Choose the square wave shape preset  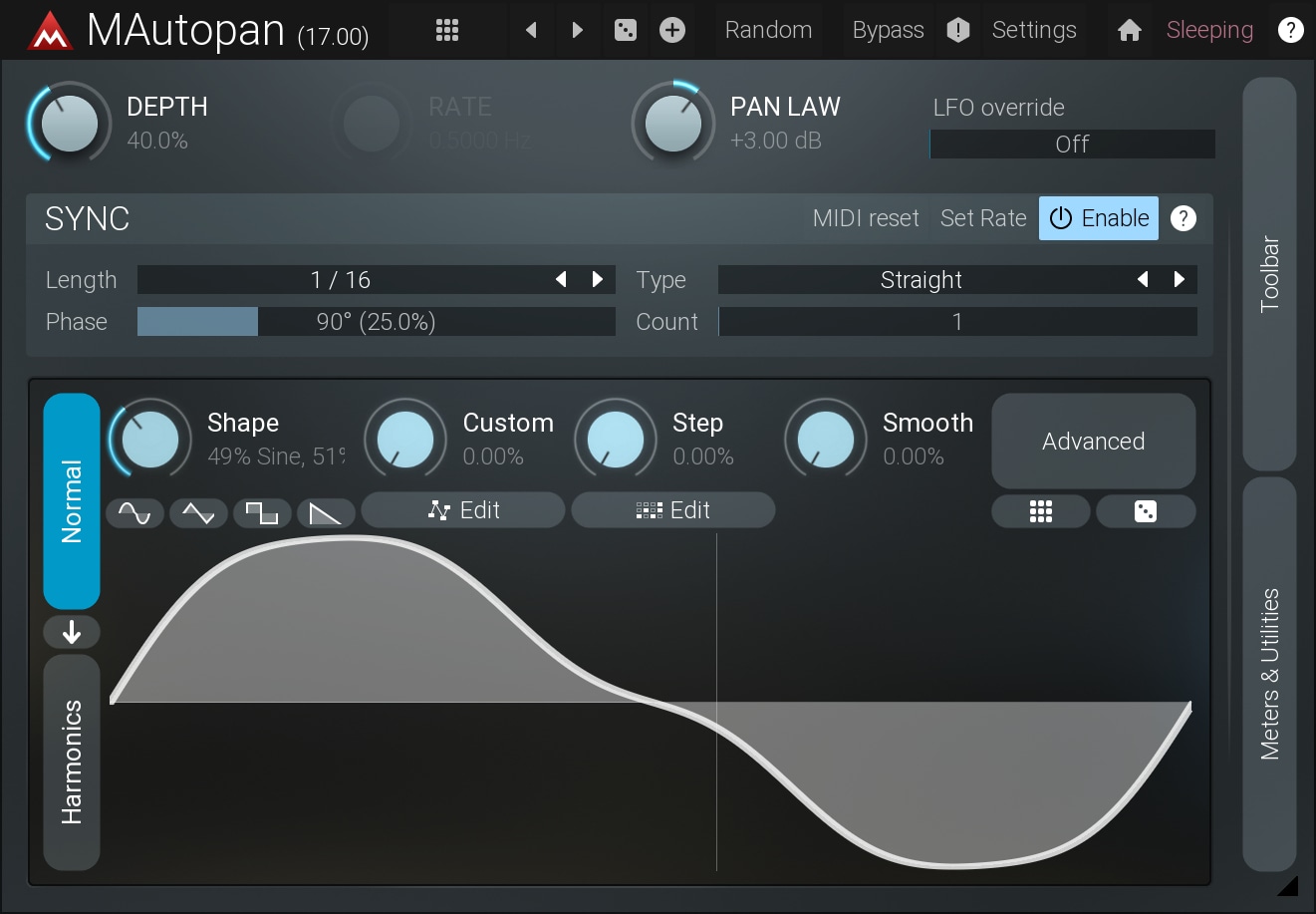262,513
